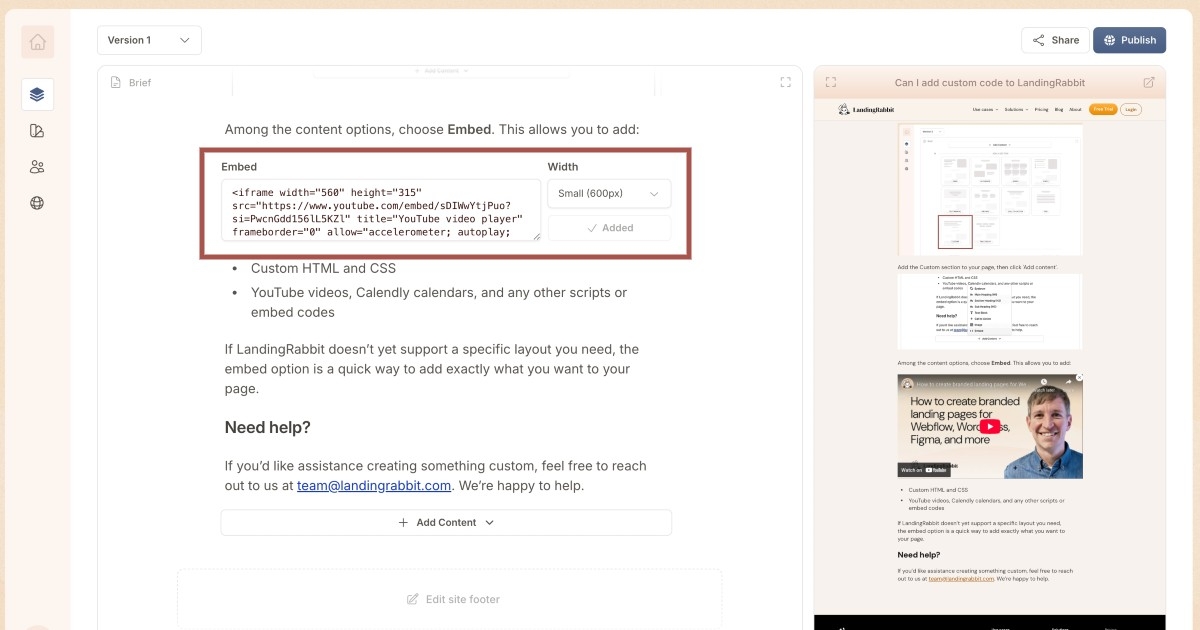Viewport: 1200px width, 630px height.
Task: Click the Publish button
Action: 1129,40
